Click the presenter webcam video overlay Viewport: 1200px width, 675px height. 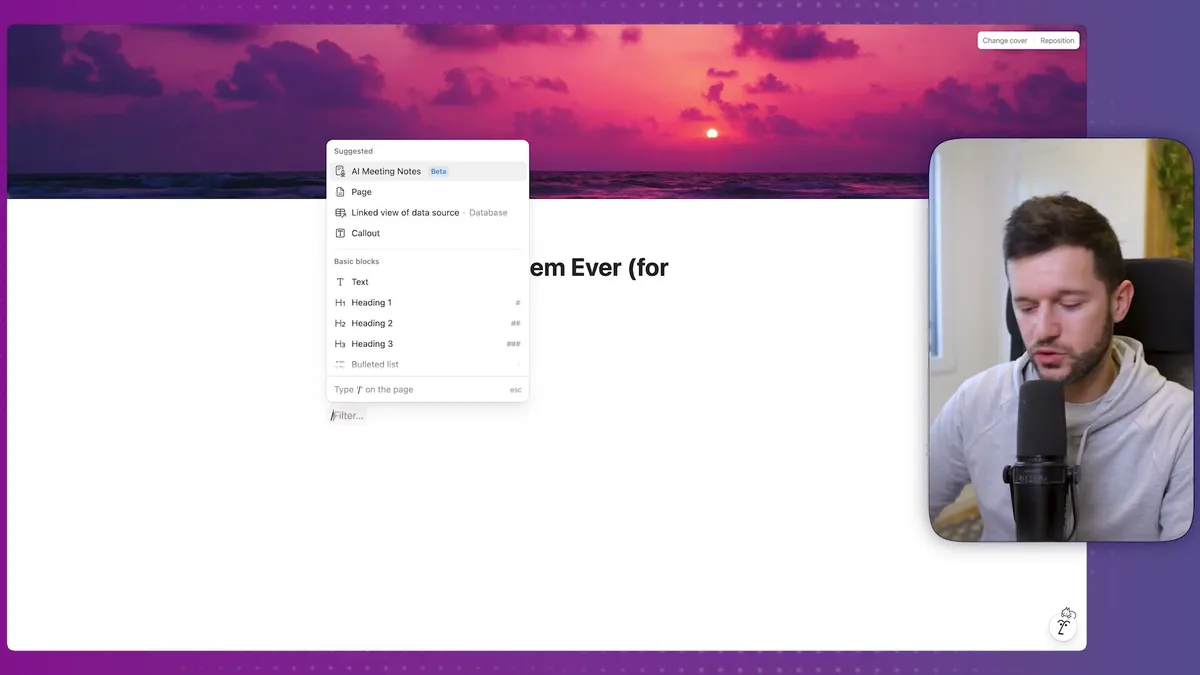pos(1060,340)
